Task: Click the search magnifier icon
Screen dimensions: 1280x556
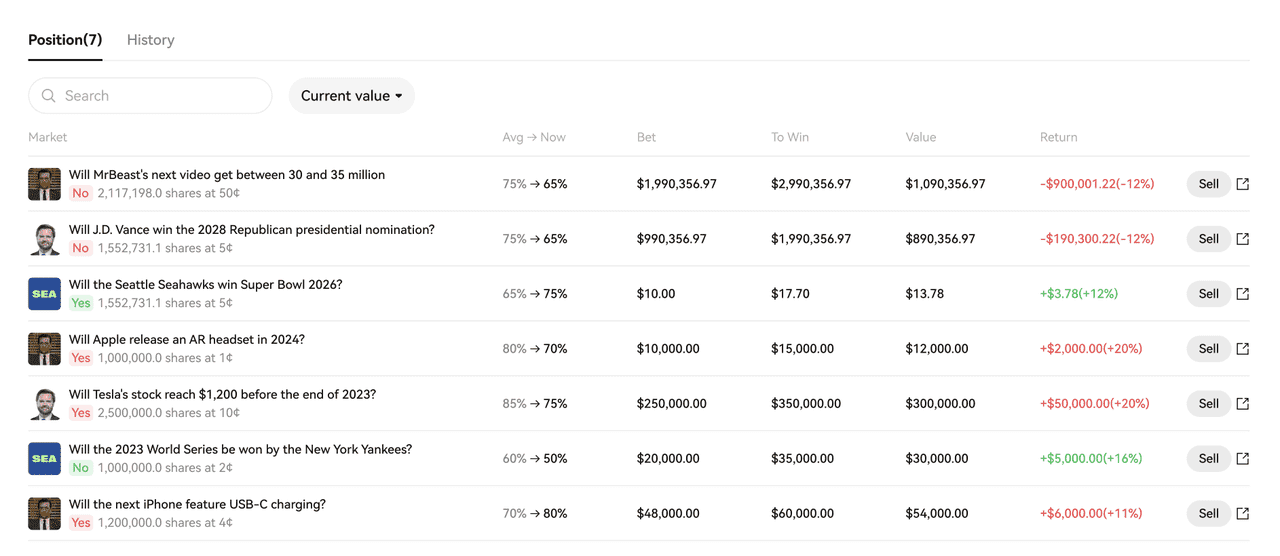Action: click(48, 96)
